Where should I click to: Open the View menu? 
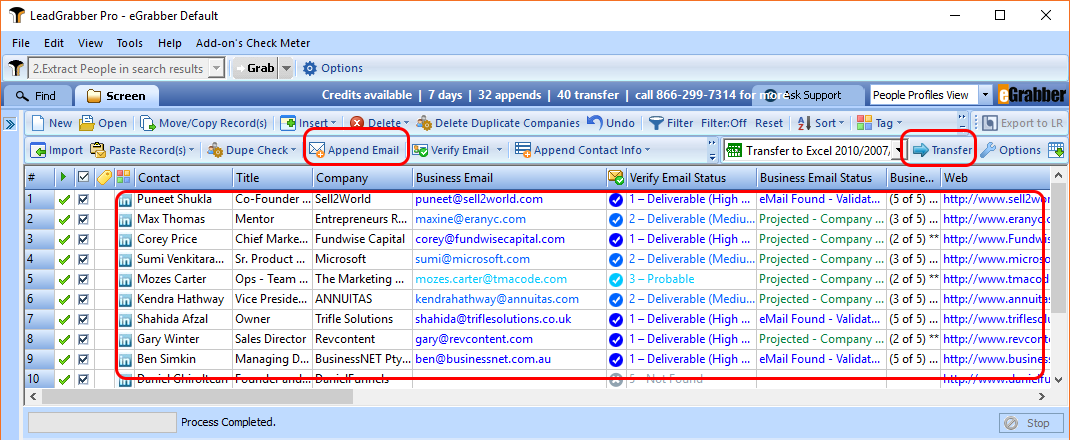pyautogui.click(x=90, y=43)
